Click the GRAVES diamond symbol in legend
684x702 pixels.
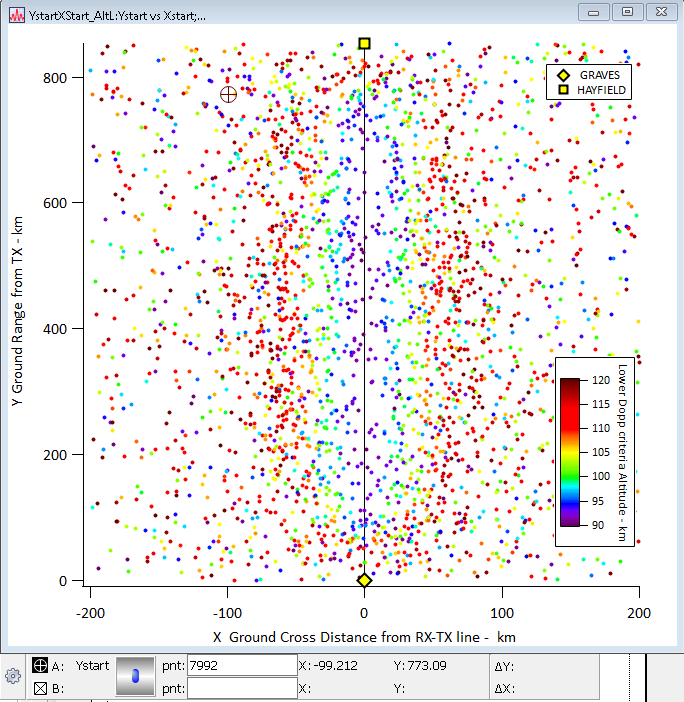[x=564, y=75]
